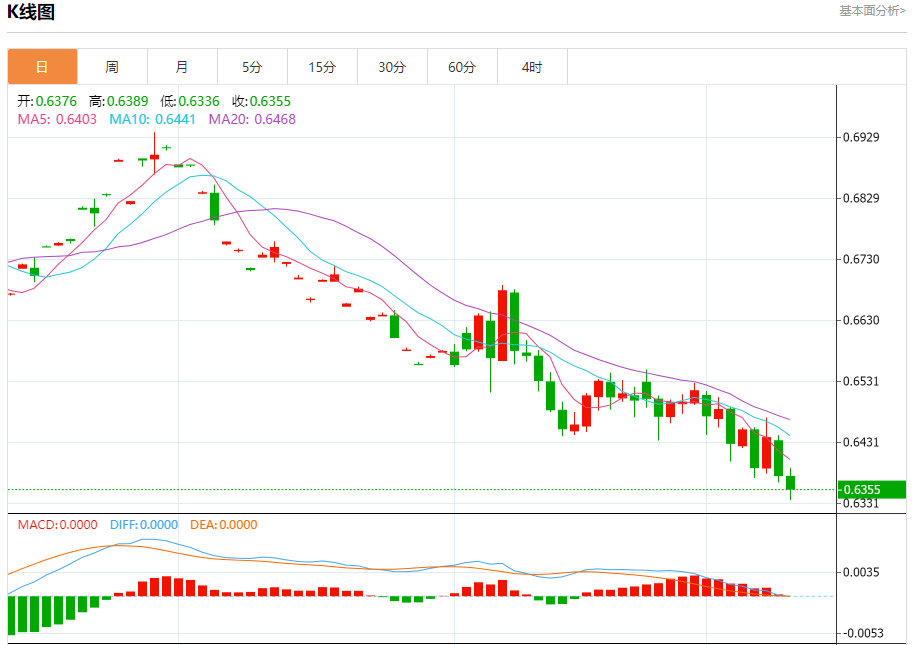Click the latest green candlestick at chart end

click(x=790, y=483)
